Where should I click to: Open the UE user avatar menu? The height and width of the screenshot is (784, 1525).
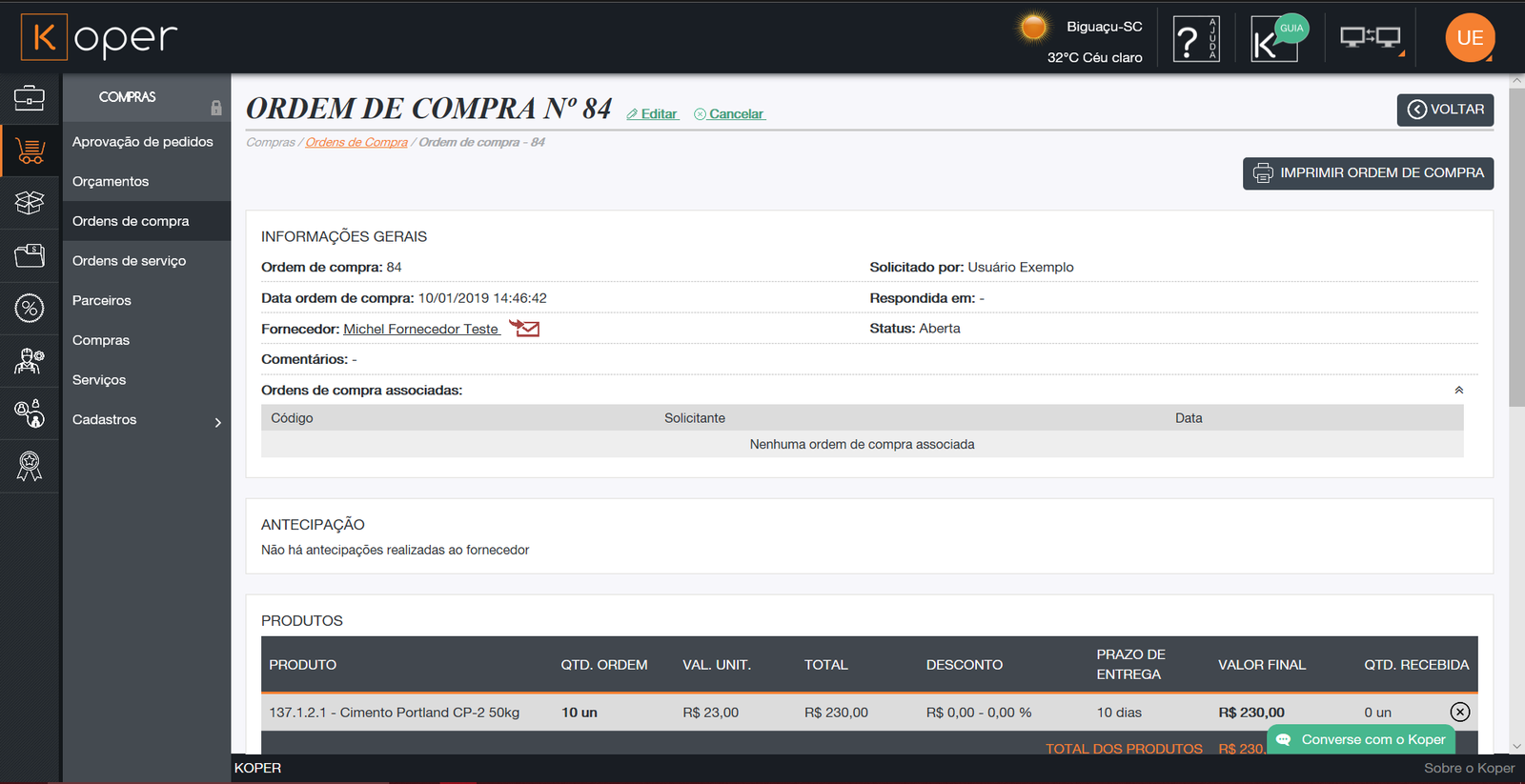click(x=1470, y=38)
